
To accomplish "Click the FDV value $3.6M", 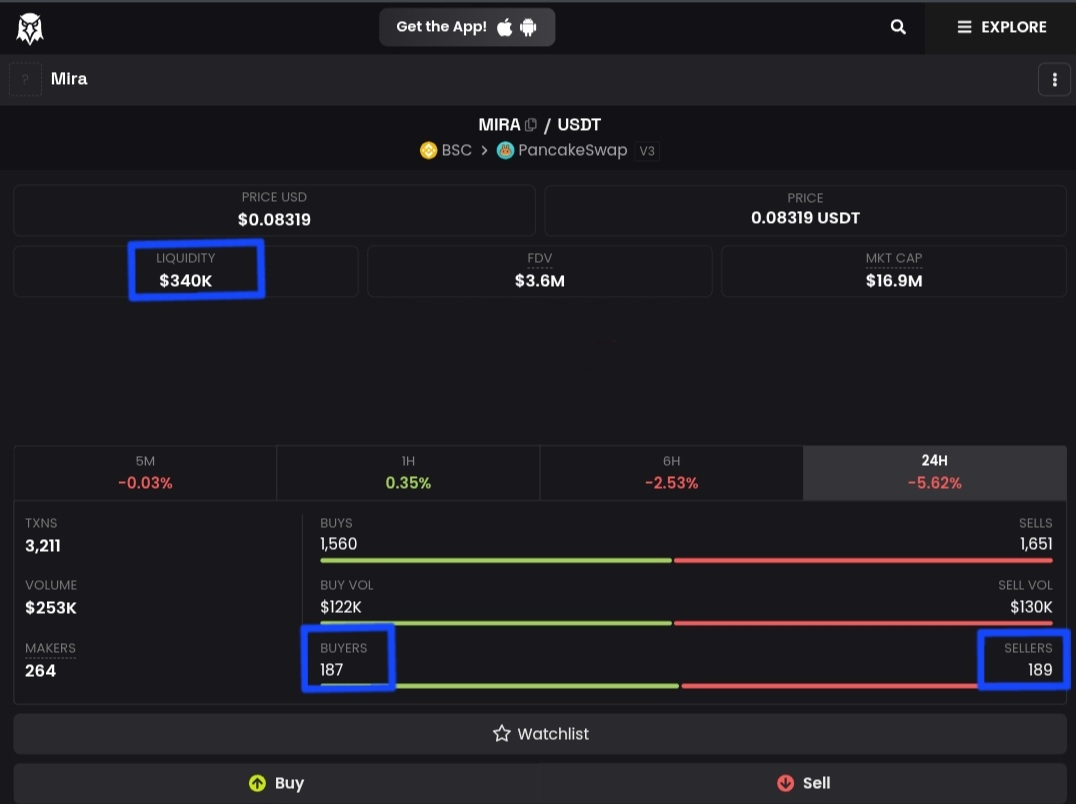I will click(x=539, y=281).
